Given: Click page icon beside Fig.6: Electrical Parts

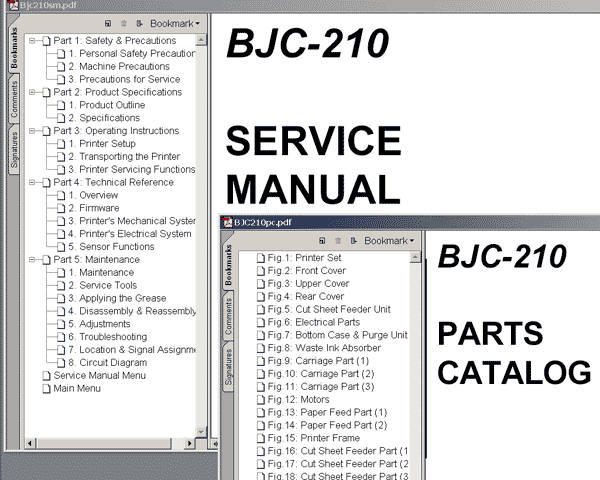Looking at the screenshot, I should (261, 322).
